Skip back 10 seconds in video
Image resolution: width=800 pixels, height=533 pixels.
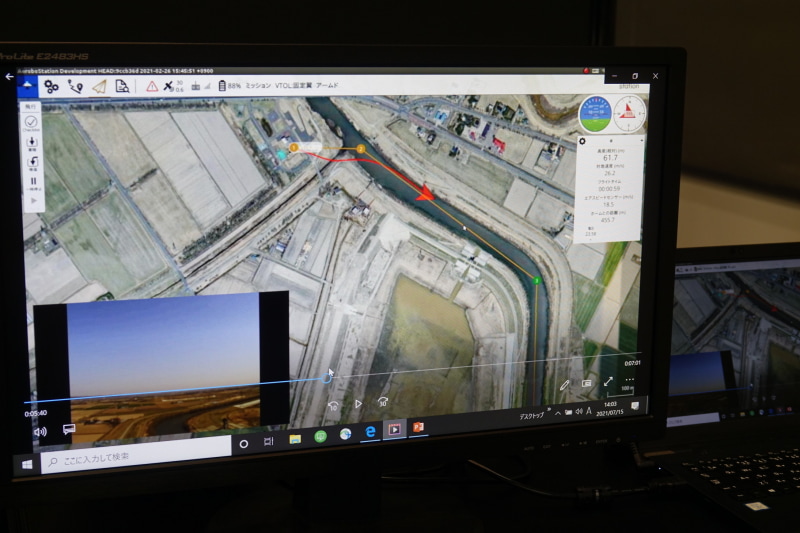point(333,406)
